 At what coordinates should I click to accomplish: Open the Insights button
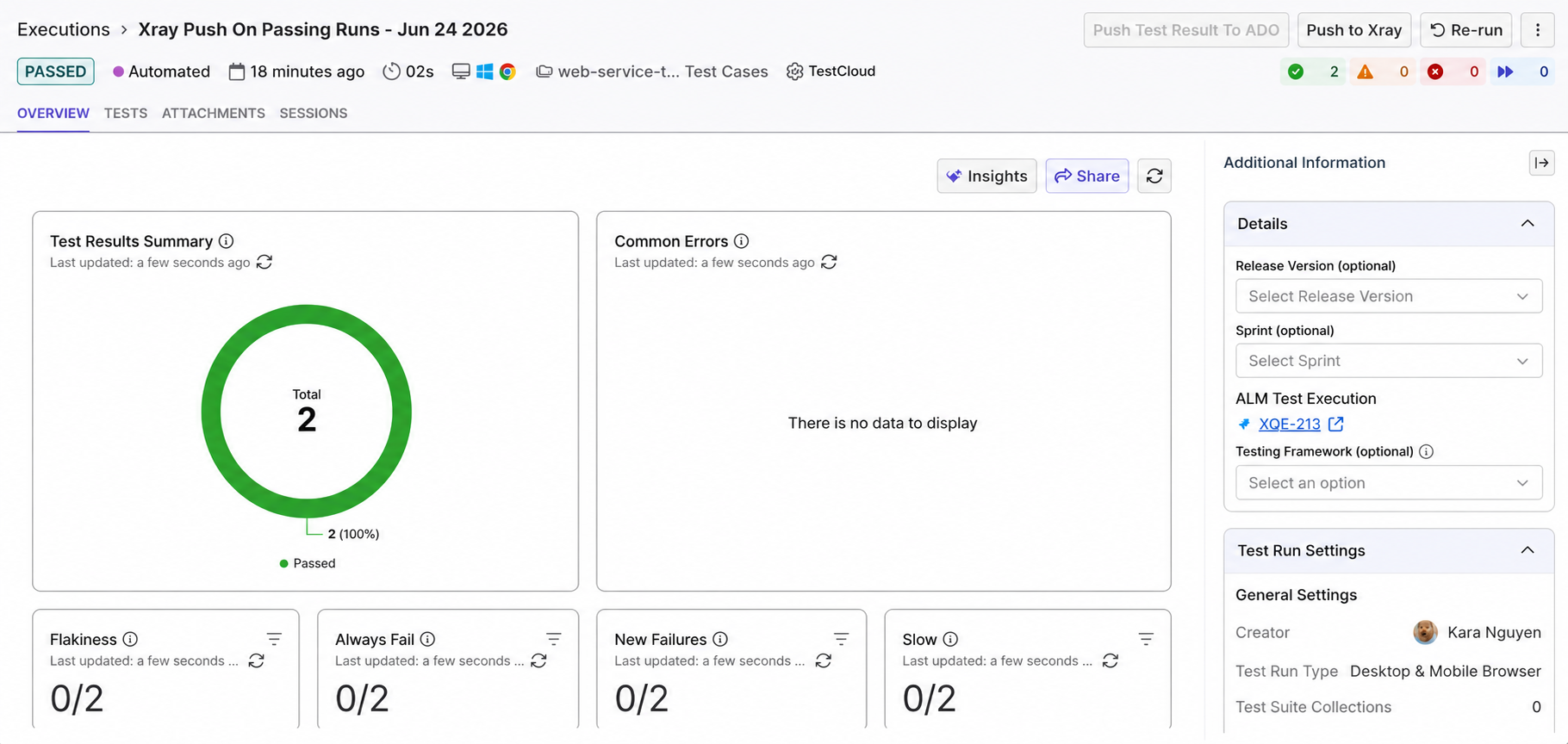pos(986,177)
